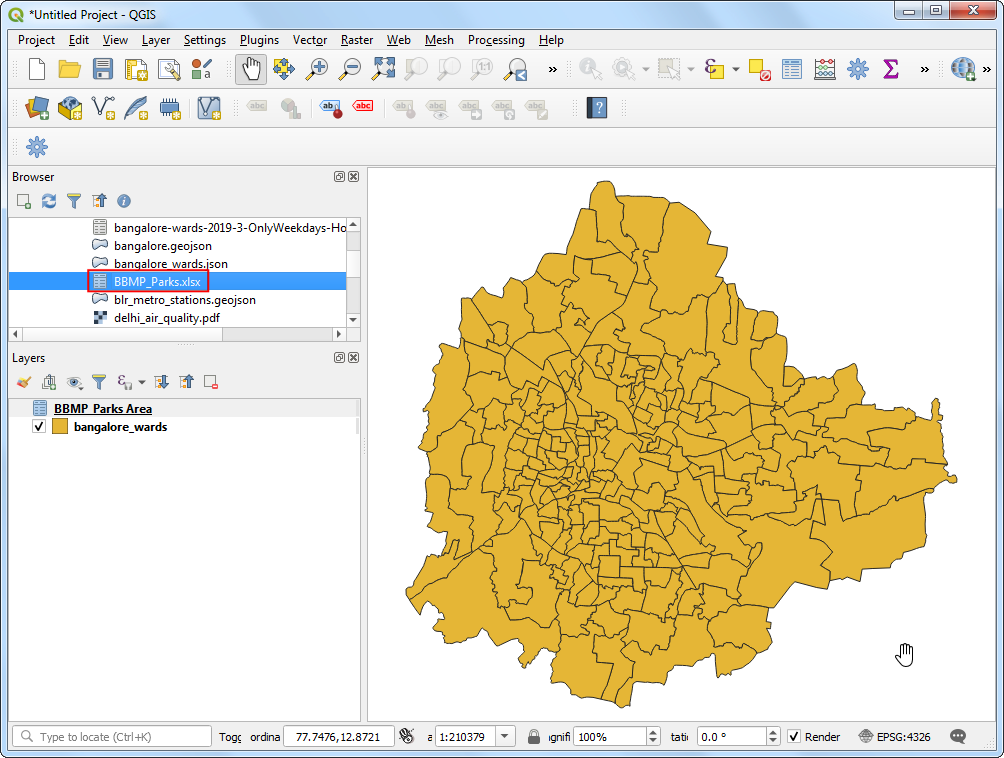Image resolution: width=1004 pixels, height=758 pixels.
Task: Open the Layer Styling panel icon
Action: (x=22, y=382)
